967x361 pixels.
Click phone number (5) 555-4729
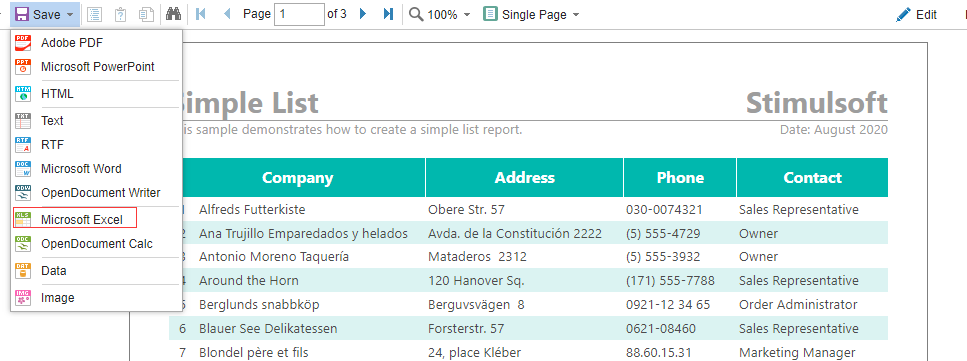[x=663, y=234]
